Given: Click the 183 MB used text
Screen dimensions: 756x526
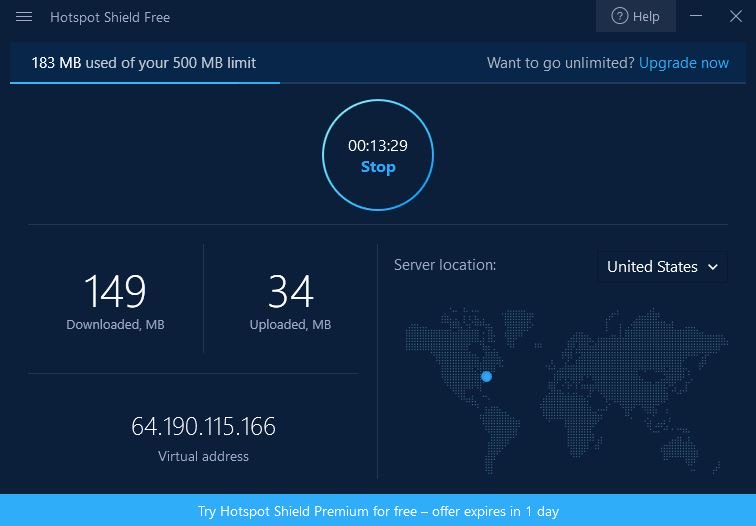Looking at the screenshot, I should click(144, 63).
